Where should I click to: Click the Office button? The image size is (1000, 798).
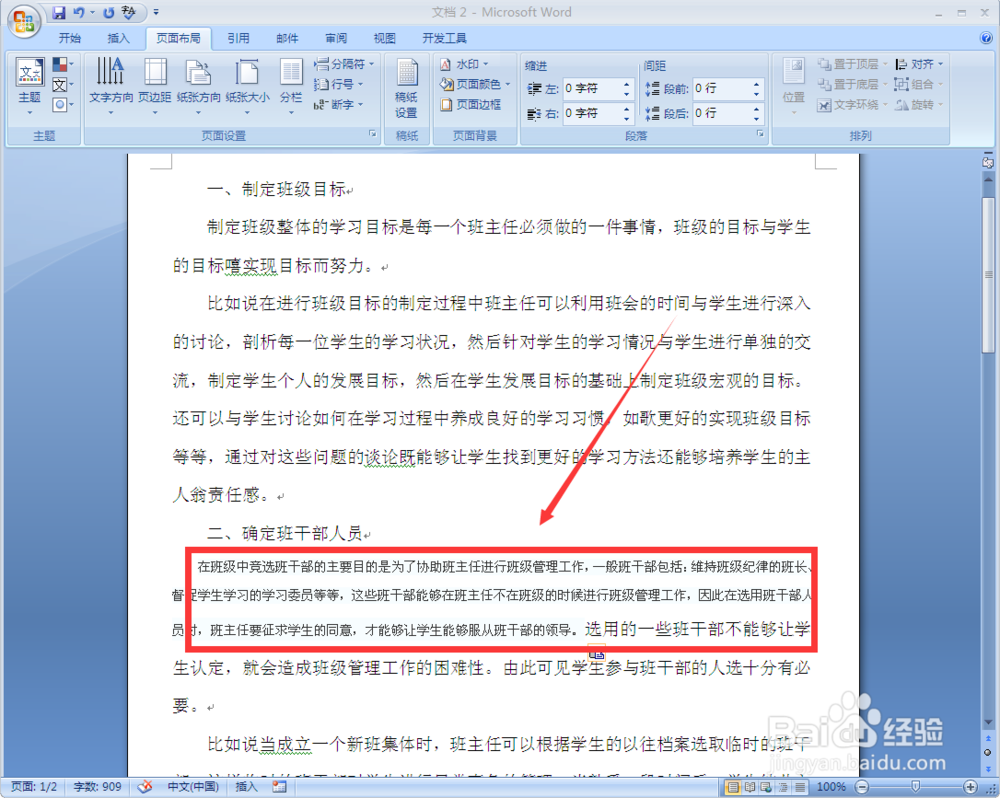click(24, 21)
